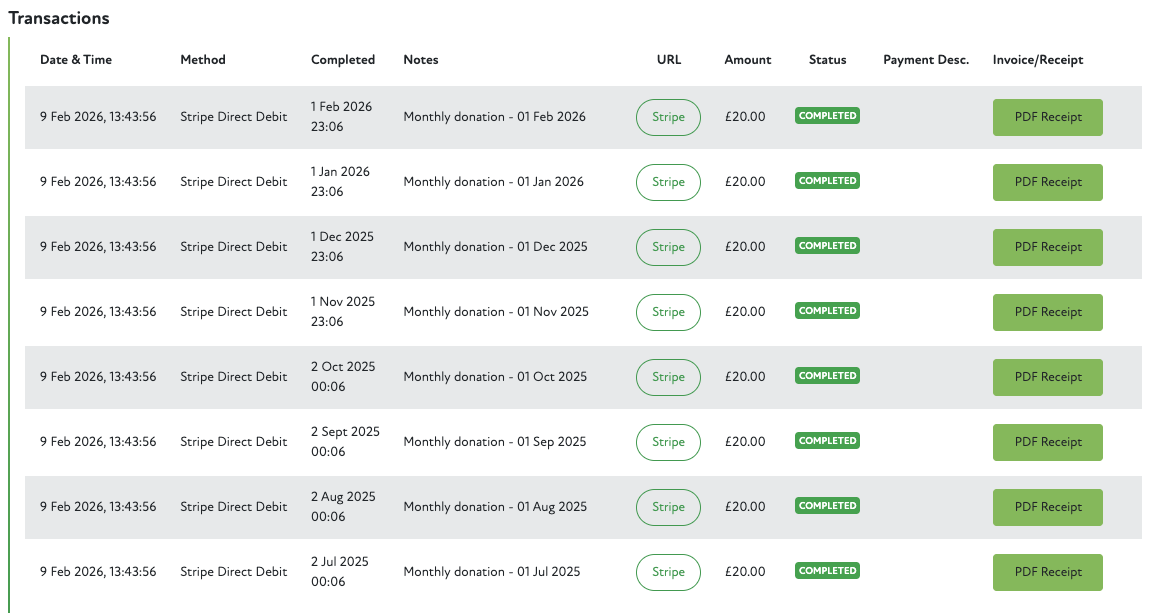Viewport: 1151px width, 613px height.
Task: Open Stripe link for 01 Dec 2025 donation
Action: coord(668,247)
